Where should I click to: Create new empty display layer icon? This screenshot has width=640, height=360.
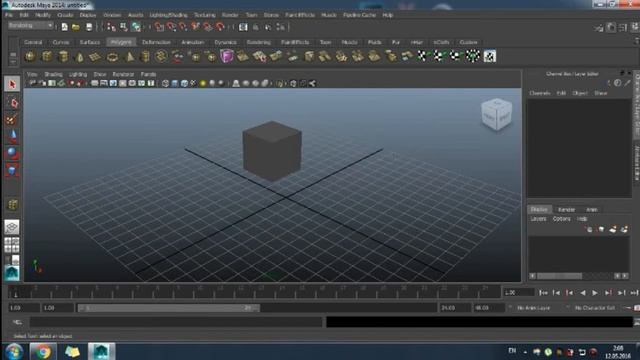point(612,230)
